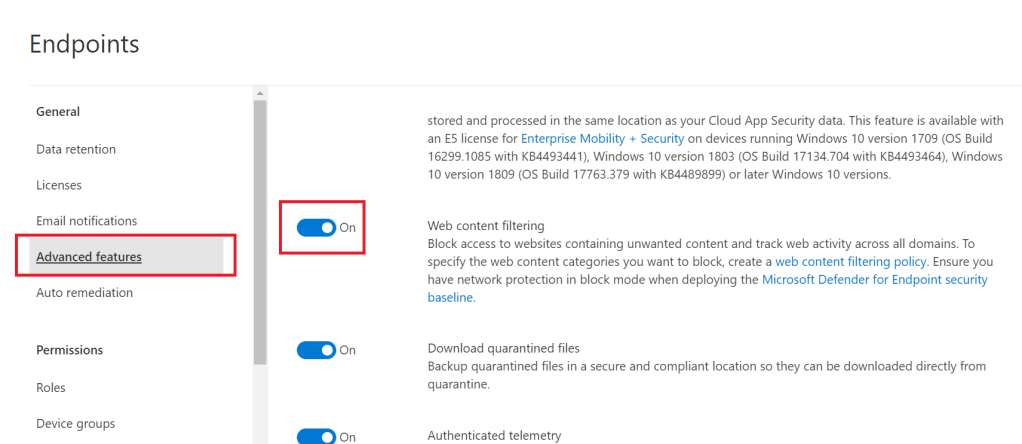Turn off the Web content filtering toggle
Screen dimensions: 1022x444
[x=316, y=227]
